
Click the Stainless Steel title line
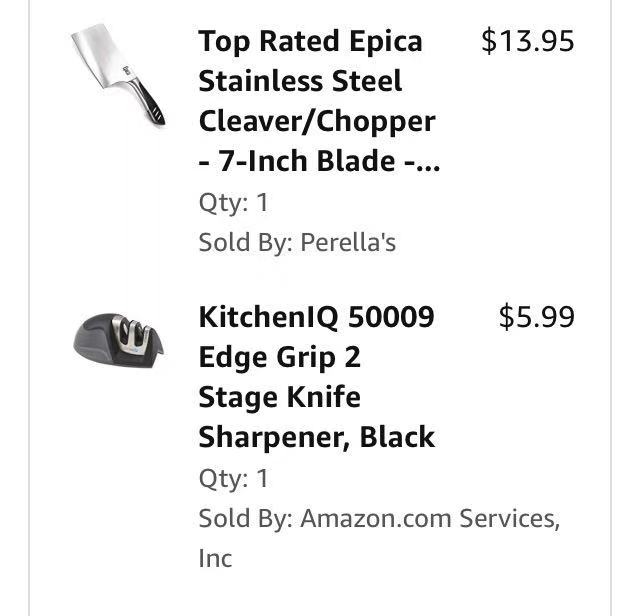[x=300, y=81]
